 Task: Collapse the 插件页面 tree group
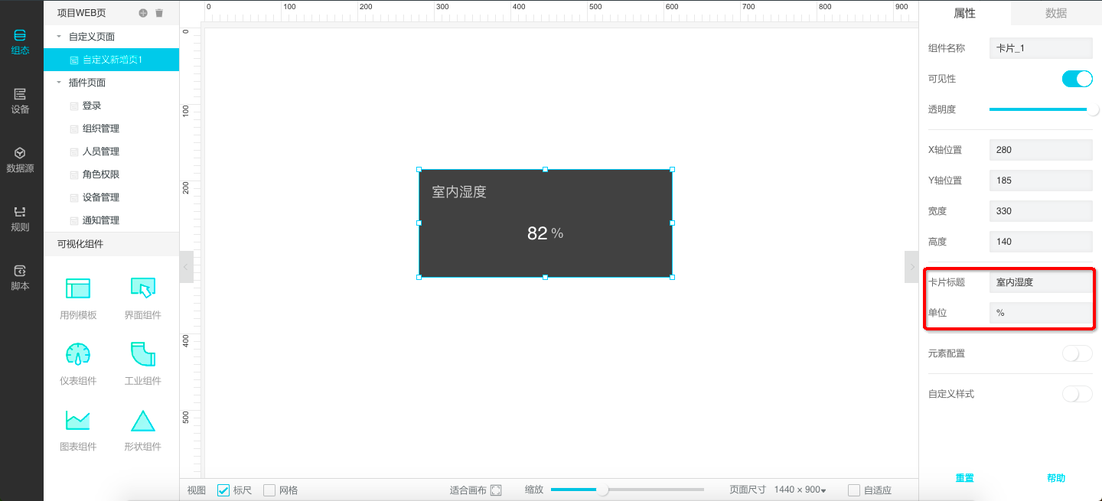pos(59,82)
